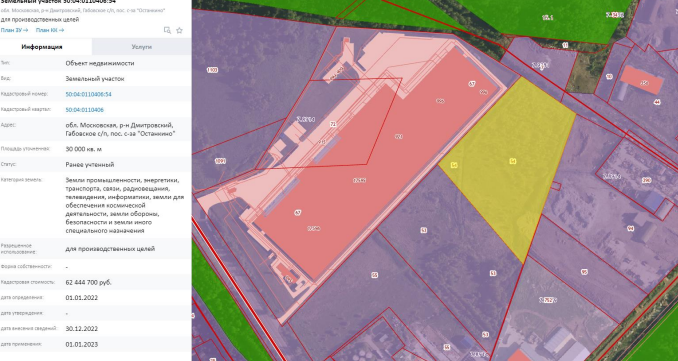
Task: Click the parcel labeled 1103
Action: pos(212,70)
